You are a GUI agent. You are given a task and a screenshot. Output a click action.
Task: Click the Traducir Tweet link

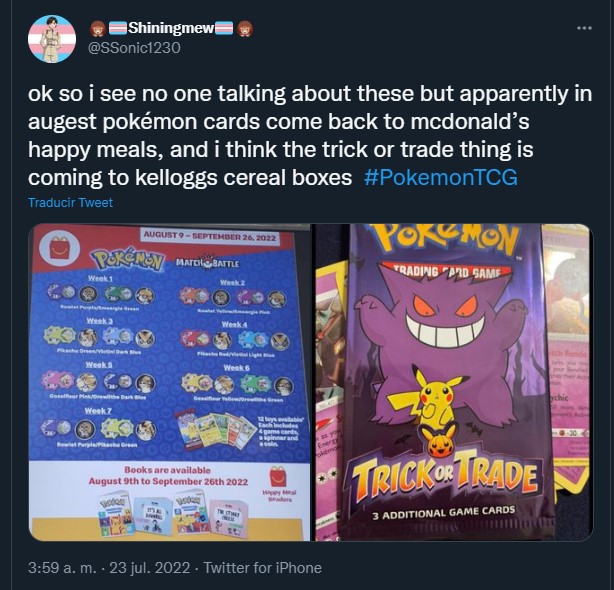[x=70, y=202]
